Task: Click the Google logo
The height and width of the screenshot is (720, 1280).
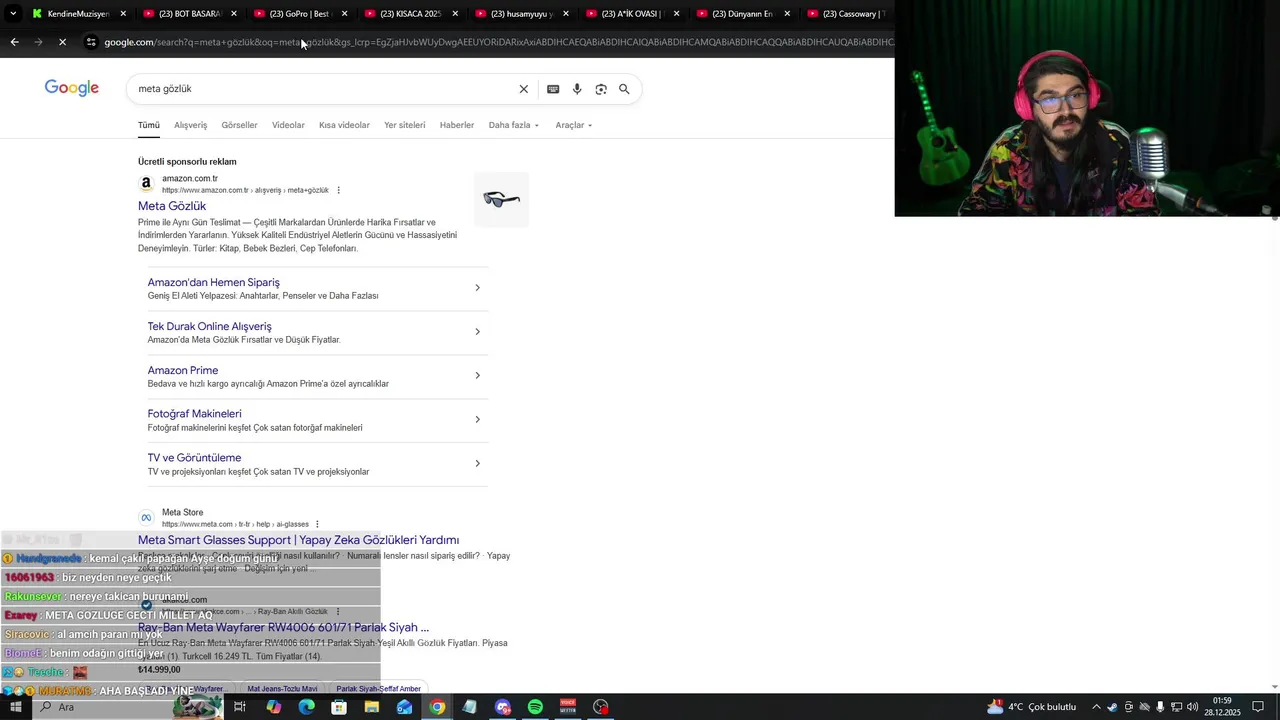Action: coord(72,88)
